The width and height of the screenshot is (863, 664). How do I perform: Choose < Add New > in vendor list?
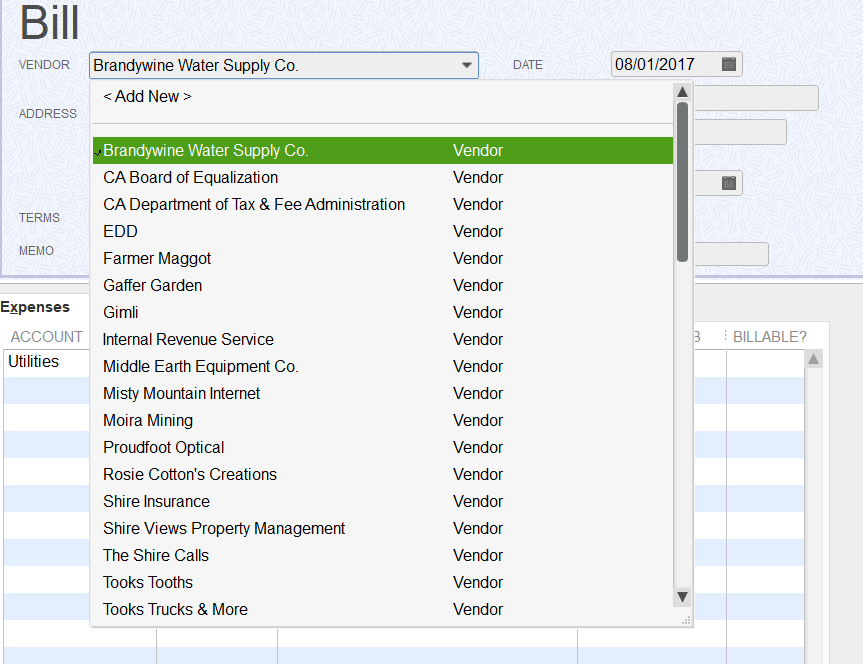(x=148, y=96)
